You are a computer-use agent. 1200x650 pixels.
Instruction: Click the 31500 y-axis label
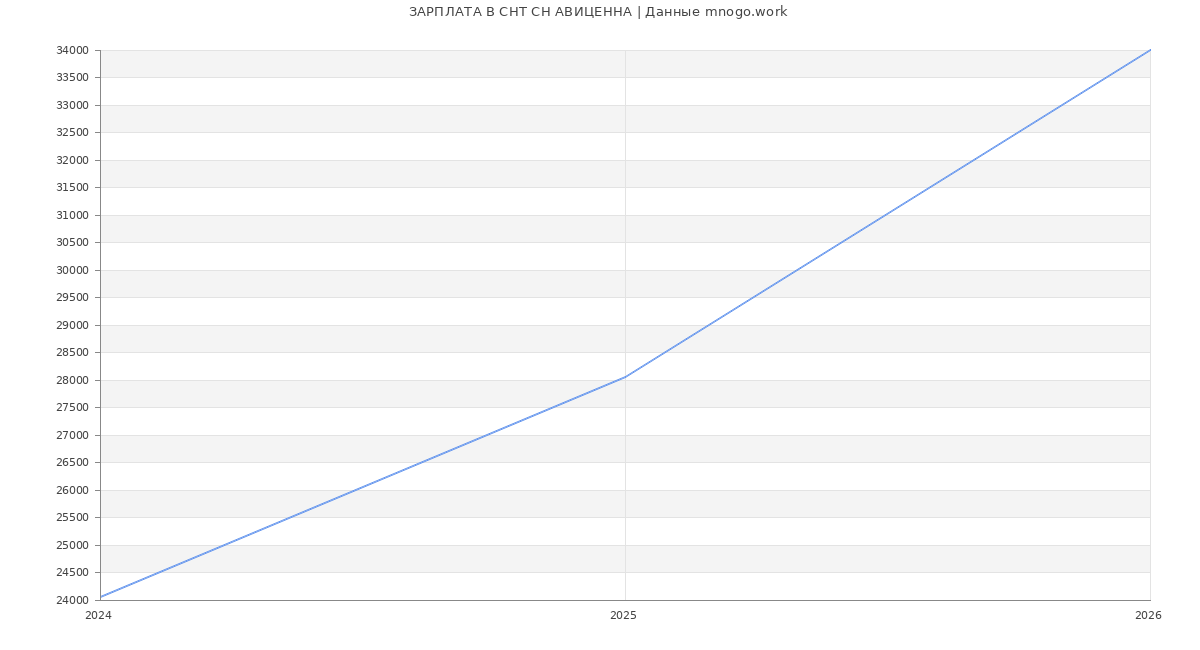pos(72,188)
